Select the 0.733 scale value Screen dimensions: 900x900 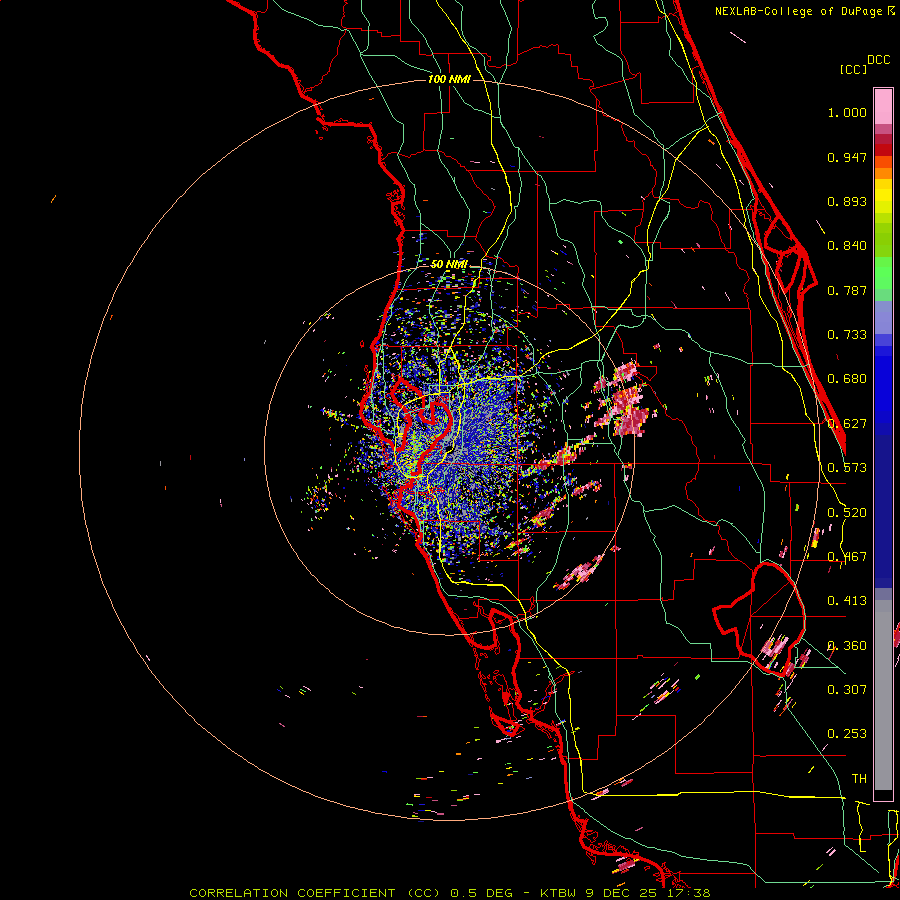[847, 335]
